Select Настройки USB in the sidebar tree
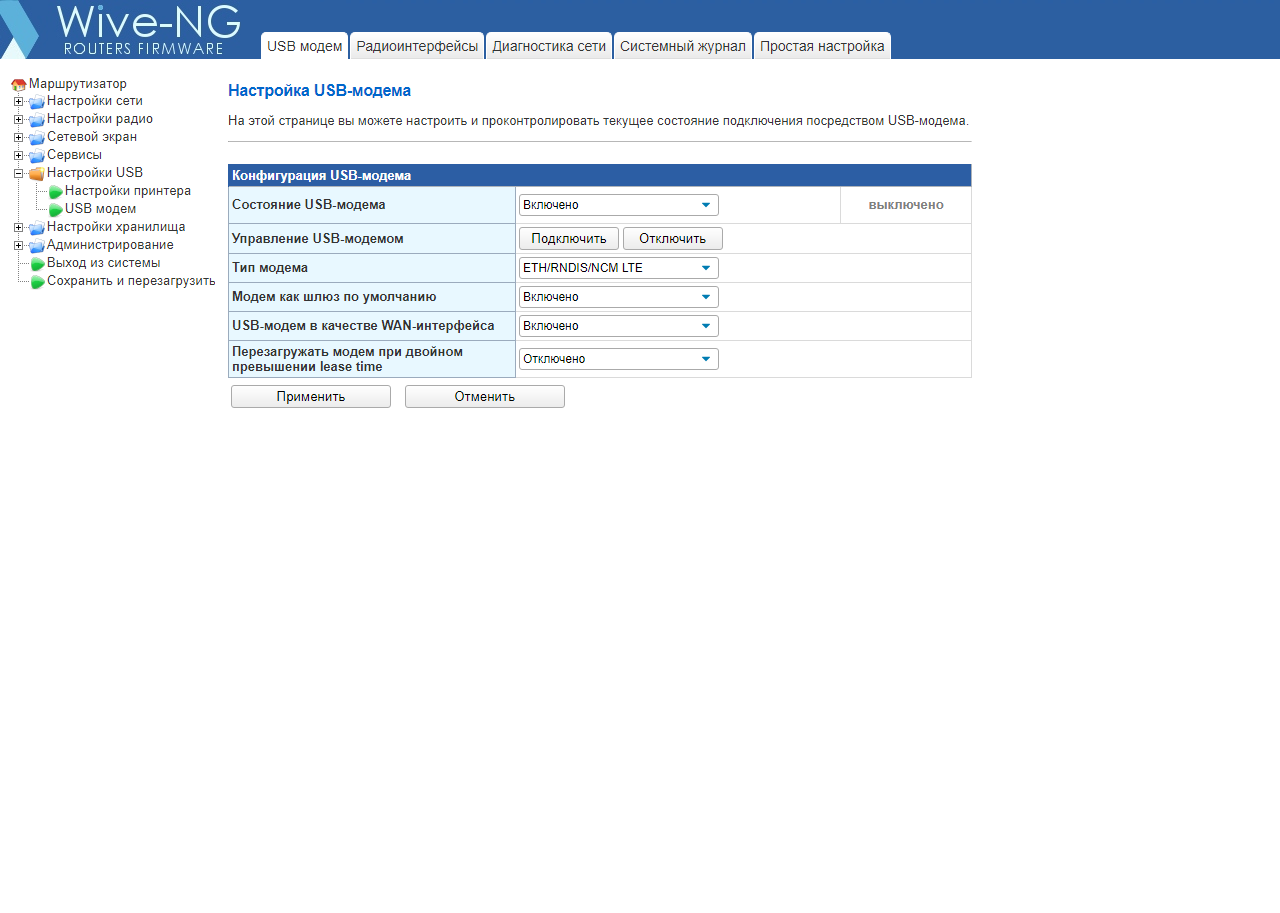Image resolution: width=1280 pixels, height=913 pixels. [x=95, y=173]
